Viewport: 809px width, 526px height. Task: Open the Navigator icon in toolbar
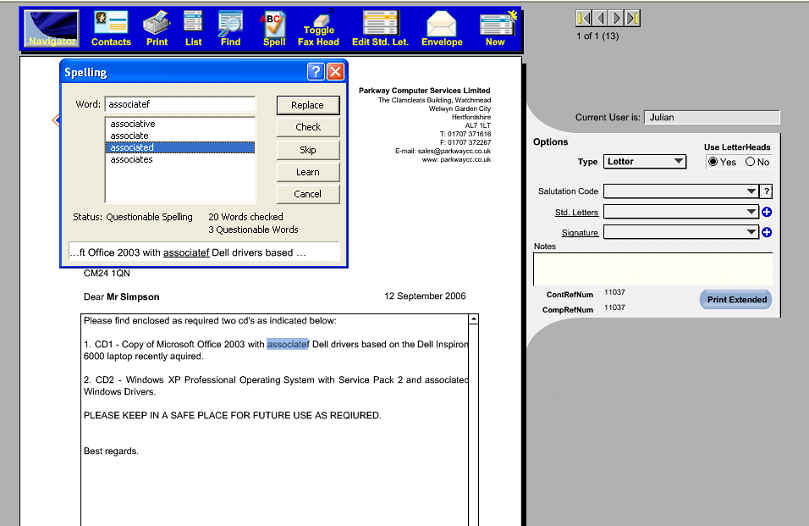tap(52, 29)
